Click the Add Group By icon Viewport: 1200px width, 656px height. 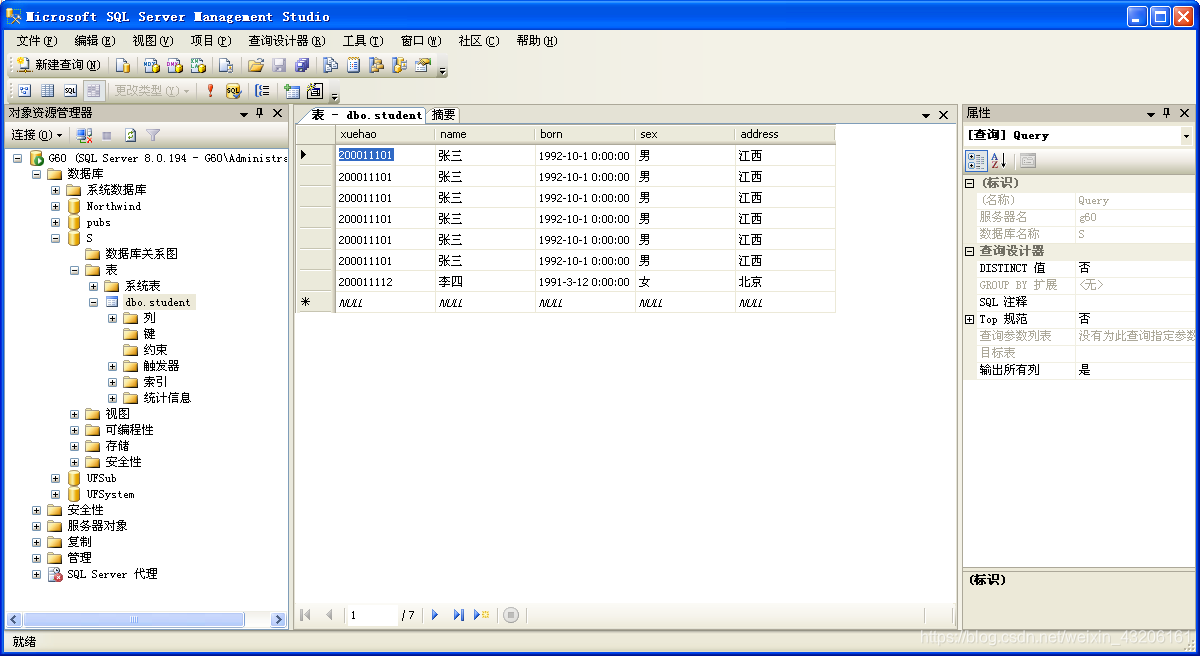tap(263, 90)
